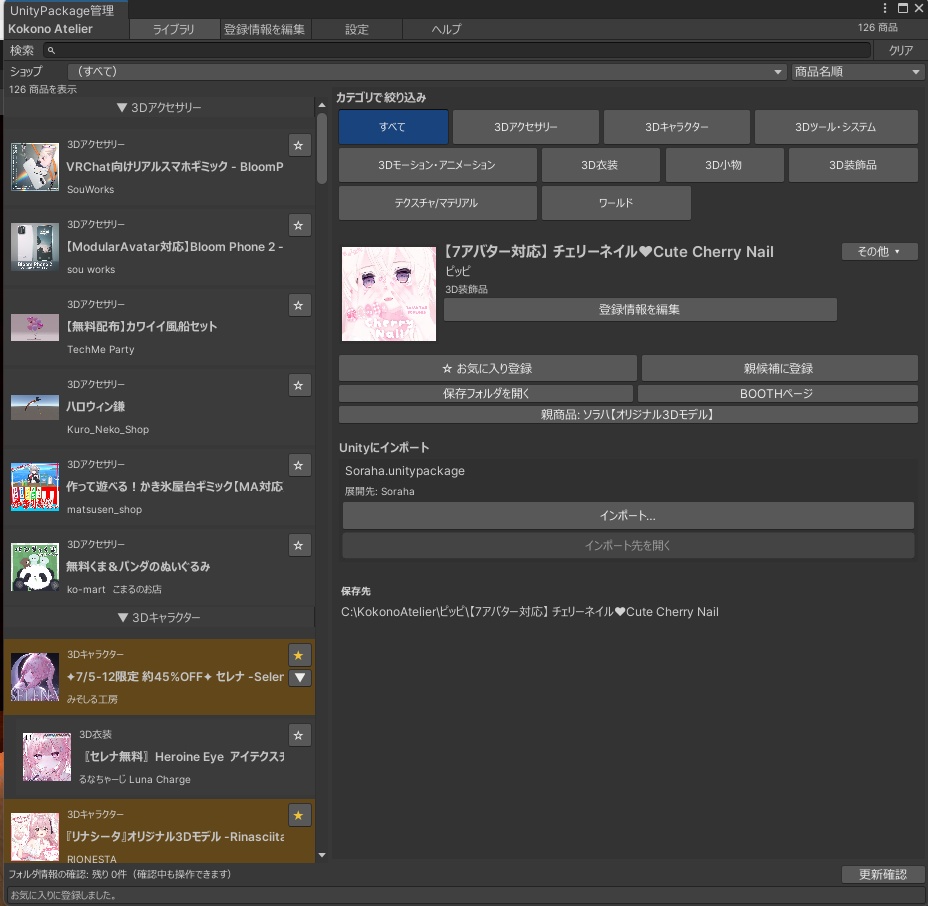
Task: Filter by 3Dツール・システム category
Action: pos(836,127)
